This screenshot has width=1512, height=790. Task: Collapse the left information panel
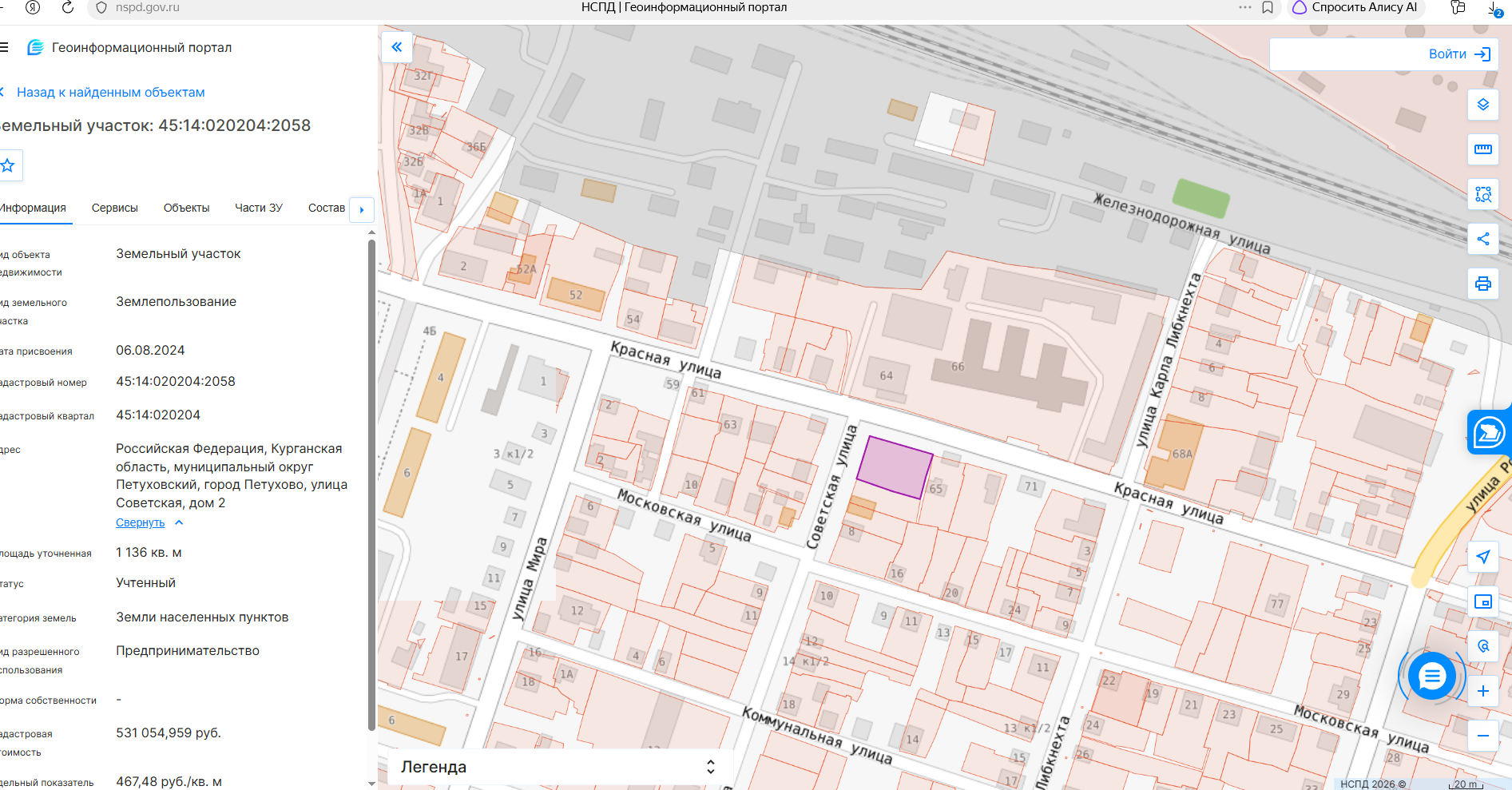(x=397, y=47)
